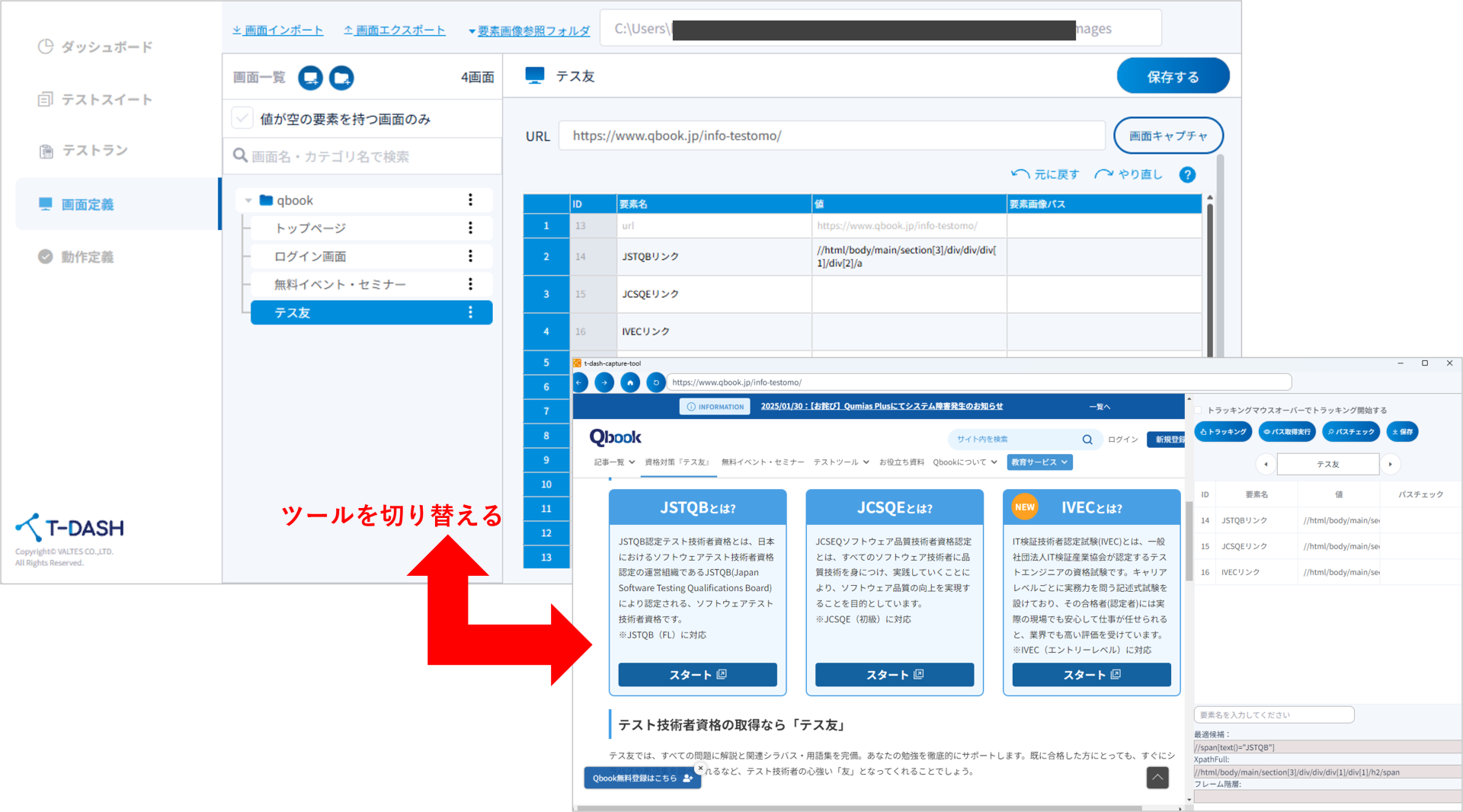Click the 保存する button
The image size is (1463, 812).
pyautogui.click(x=1172, y=77)
